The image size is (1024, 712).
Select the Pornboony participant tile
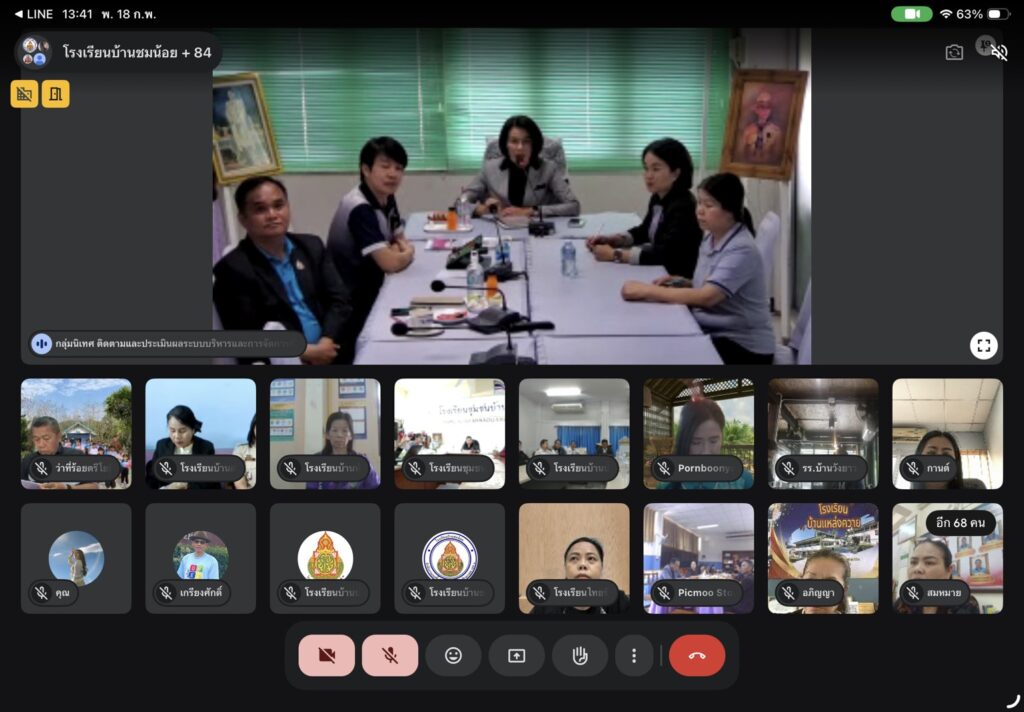pyautogui.click(x=698, y=433)
